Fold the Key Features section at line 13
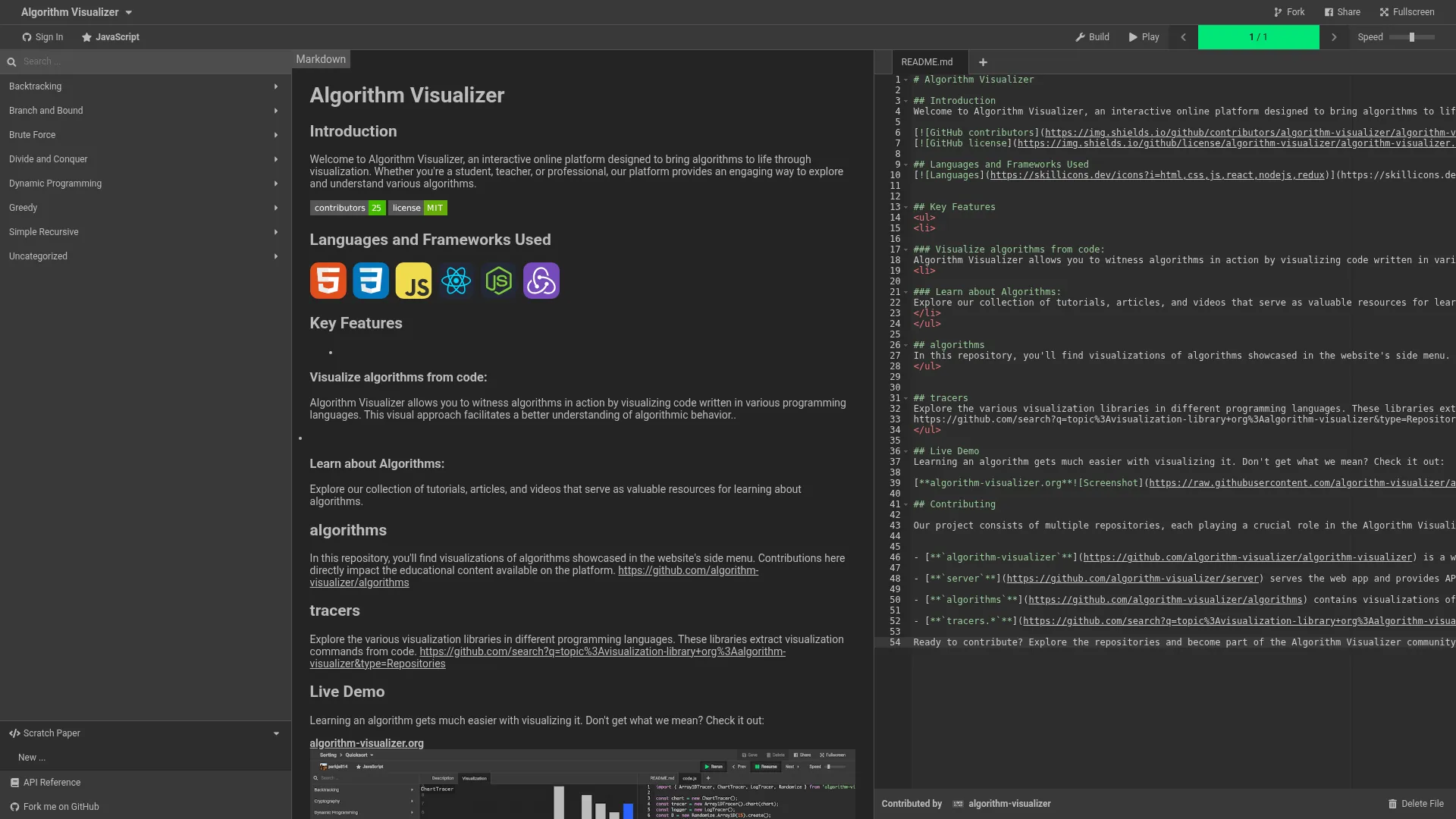Image resolution: width=1456 pixels, height=819 pixels. [905, 207]
